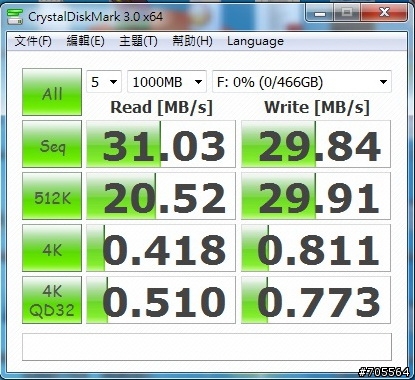Open the Language menu
The height and width of the screenshot is (380, 415).
[x=255, y=41]
